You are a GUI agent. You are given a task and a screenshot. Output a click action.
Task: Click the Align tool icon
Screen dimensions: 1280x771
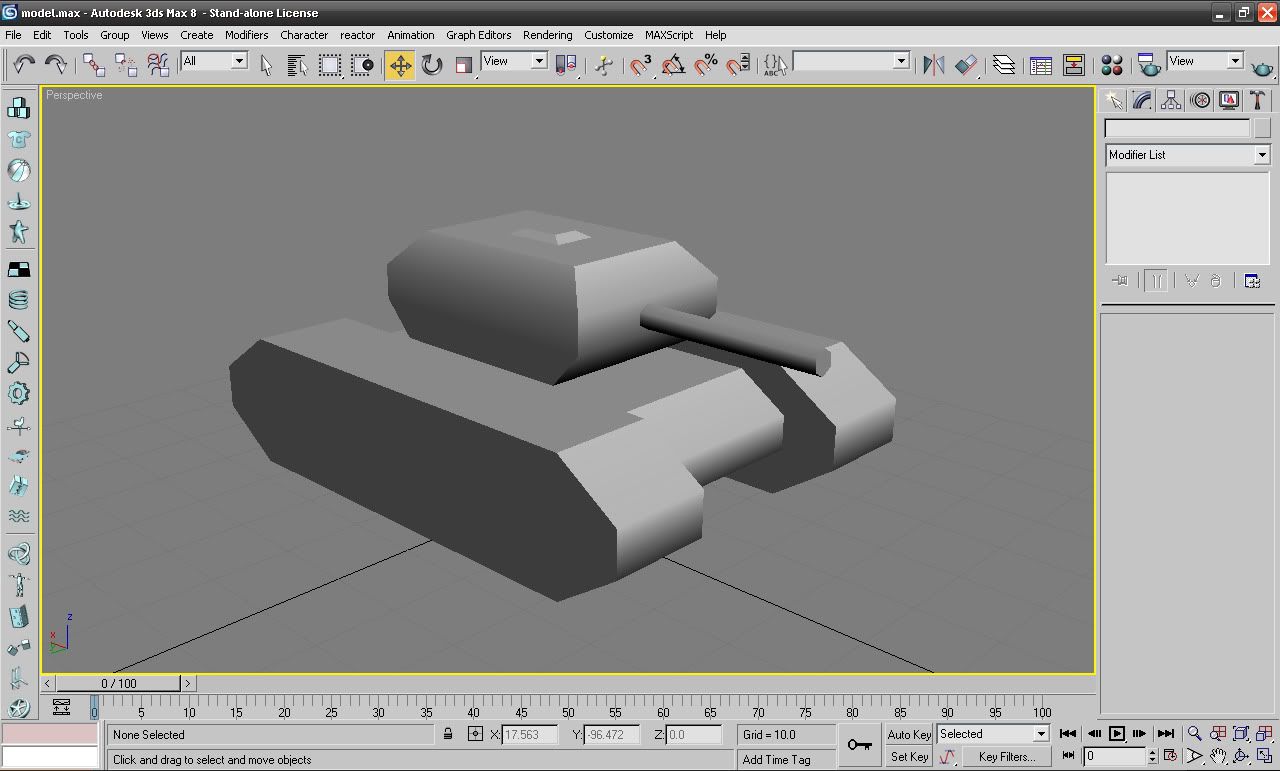[966, 65]
